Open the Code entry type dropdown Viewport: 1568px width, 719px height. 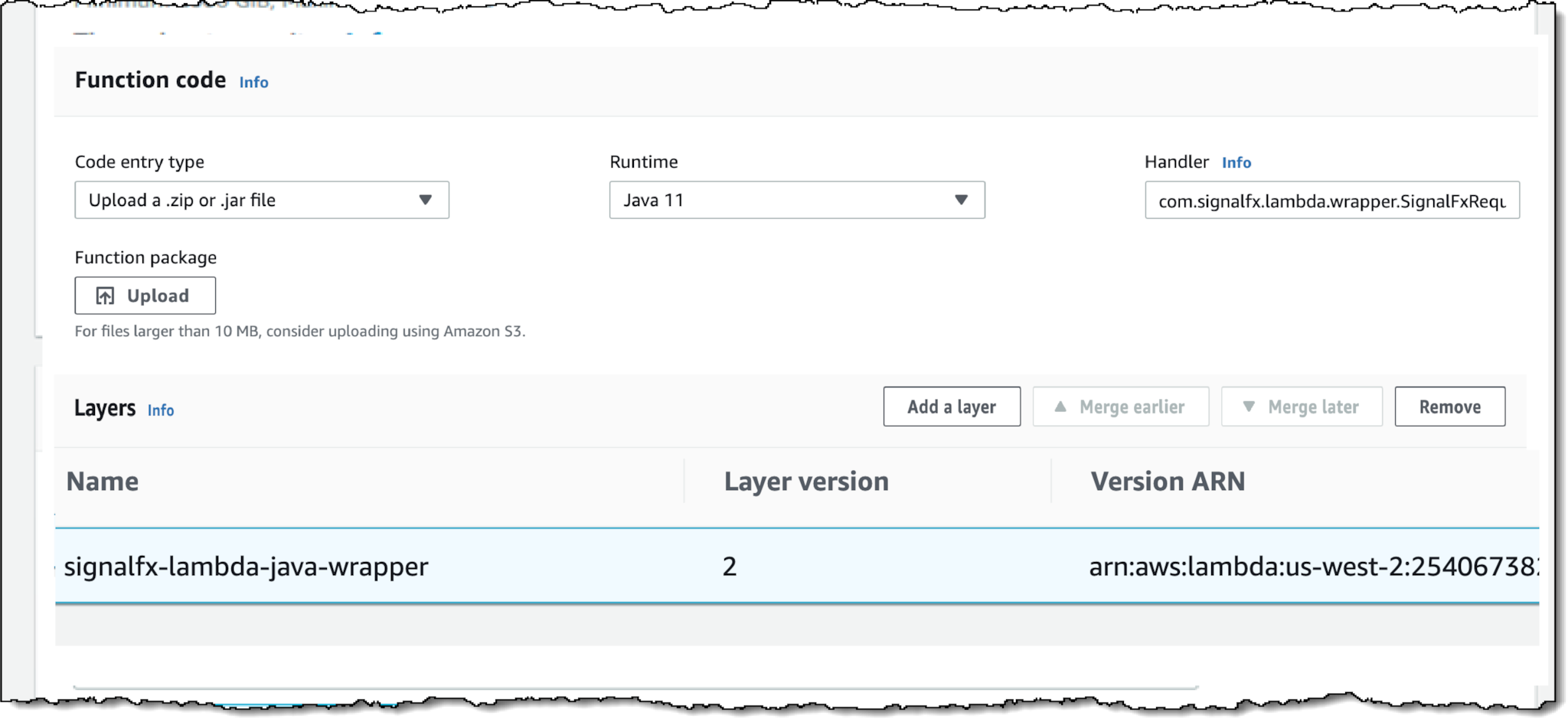[x=262, y=200]
